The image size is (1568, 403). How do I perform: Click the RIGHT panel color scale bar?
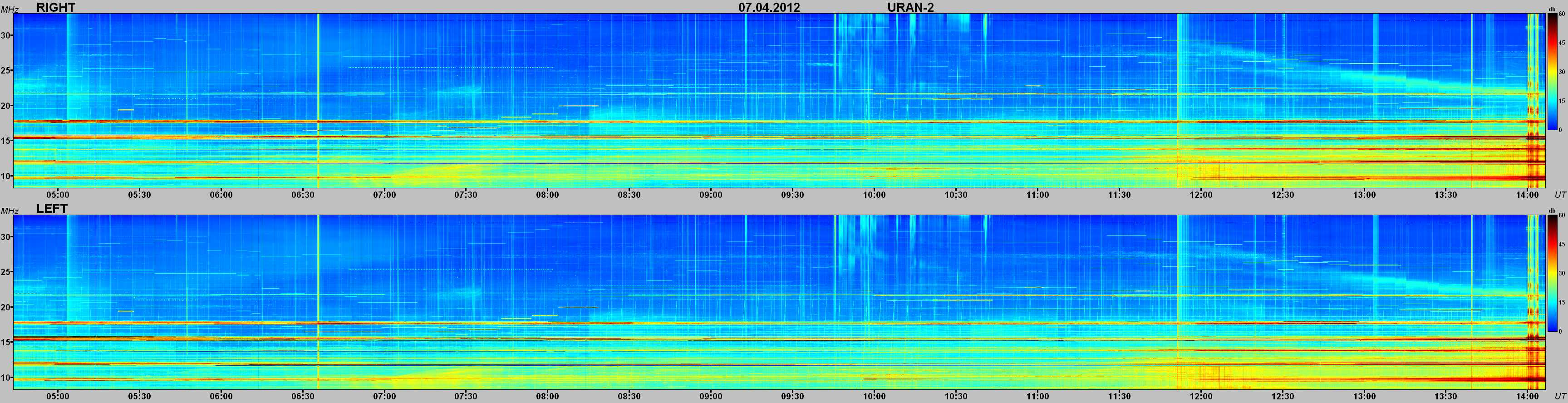1552,72
